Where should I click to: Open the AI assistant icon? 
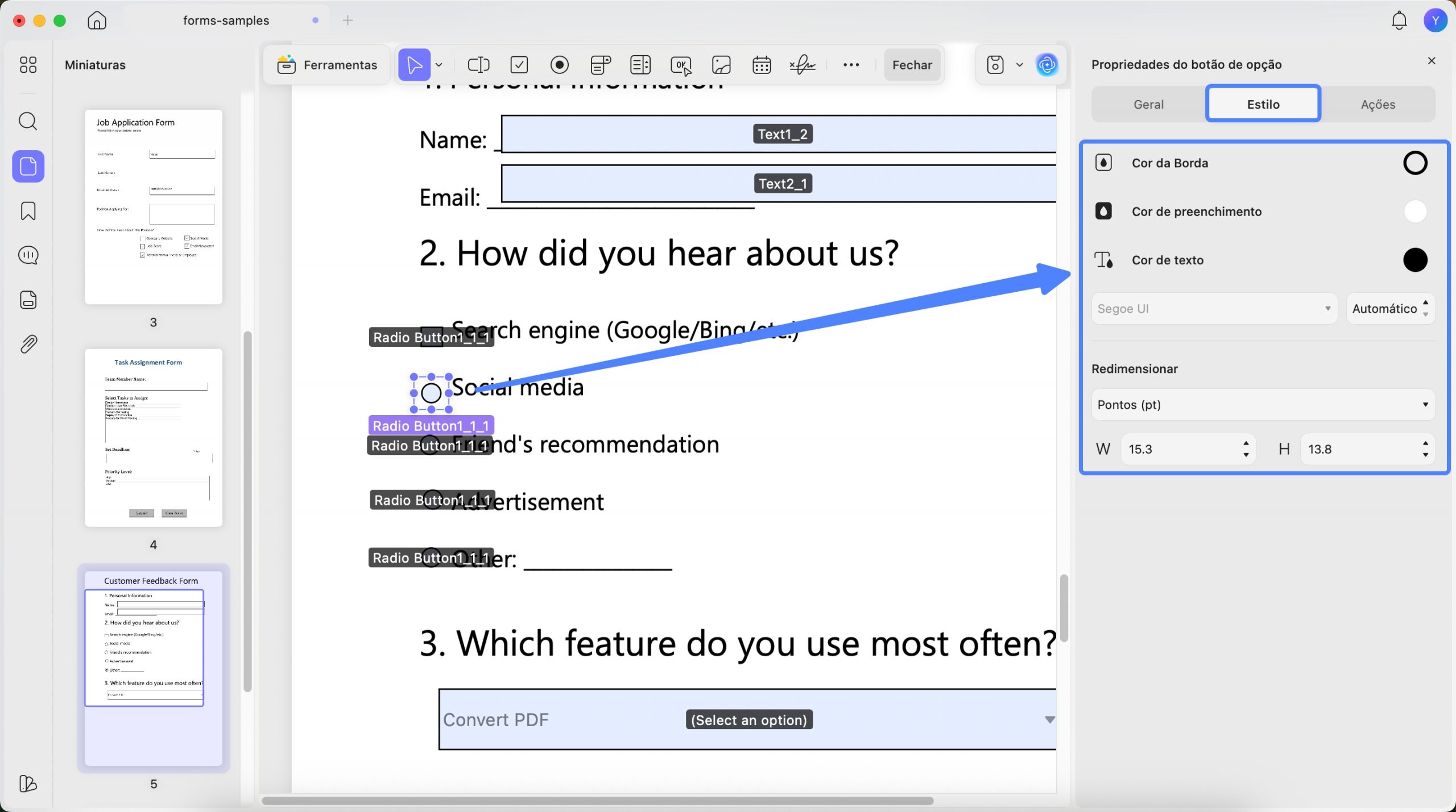click(x=1047, y=65)
